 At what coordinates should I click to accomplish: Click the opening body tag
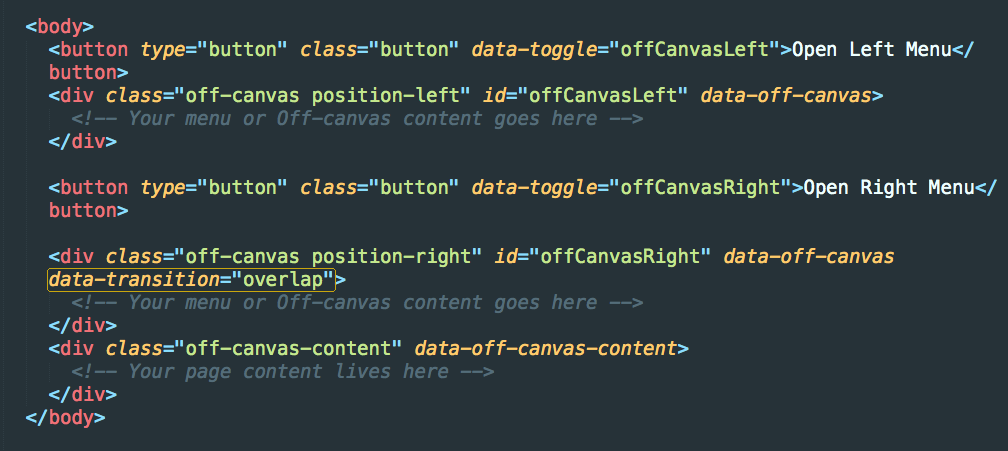pyautogui.click(x=60, y=27)
